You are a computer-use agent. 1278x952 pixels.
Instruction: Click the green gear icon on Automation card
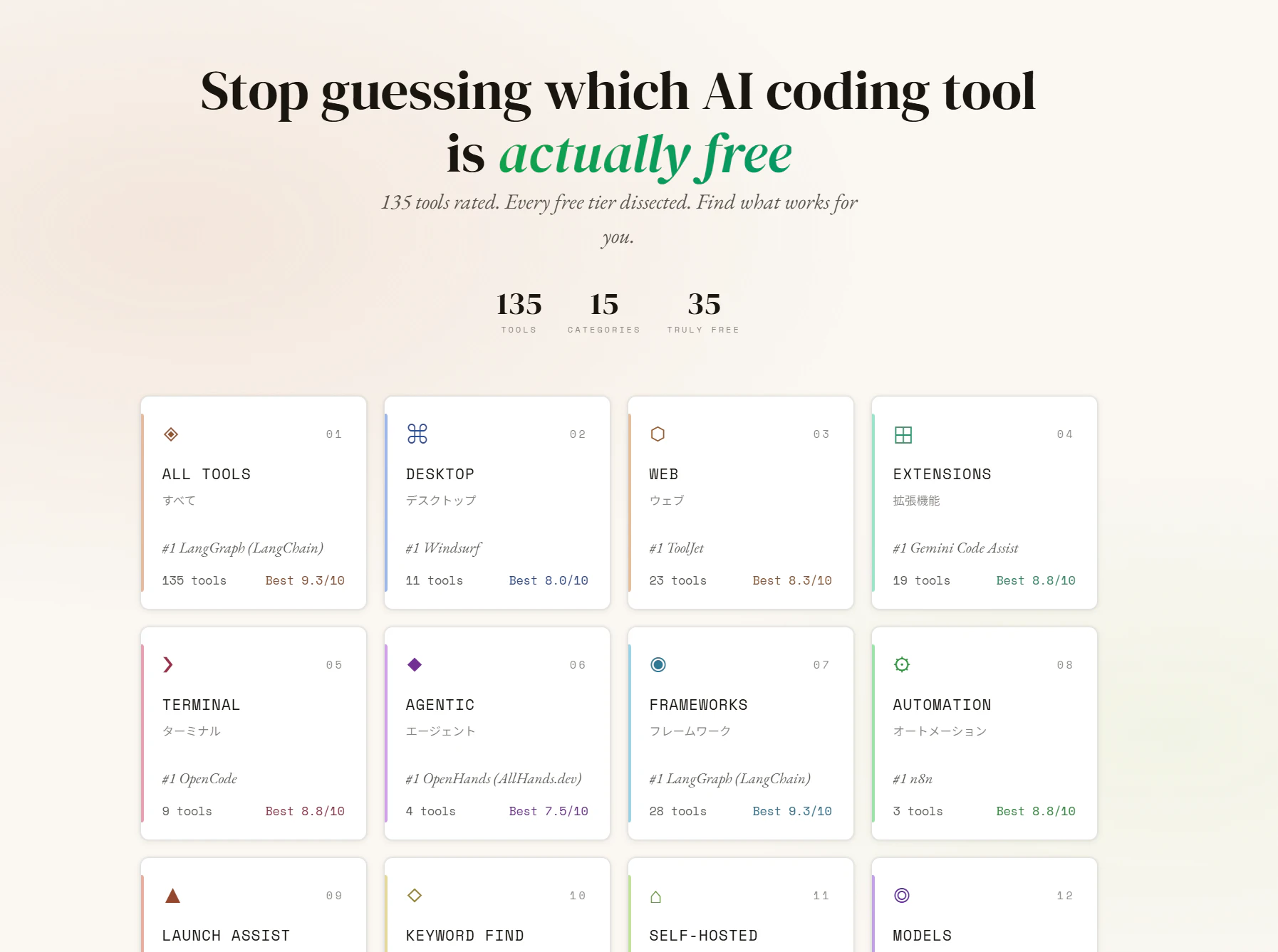[x=902, y=664]
